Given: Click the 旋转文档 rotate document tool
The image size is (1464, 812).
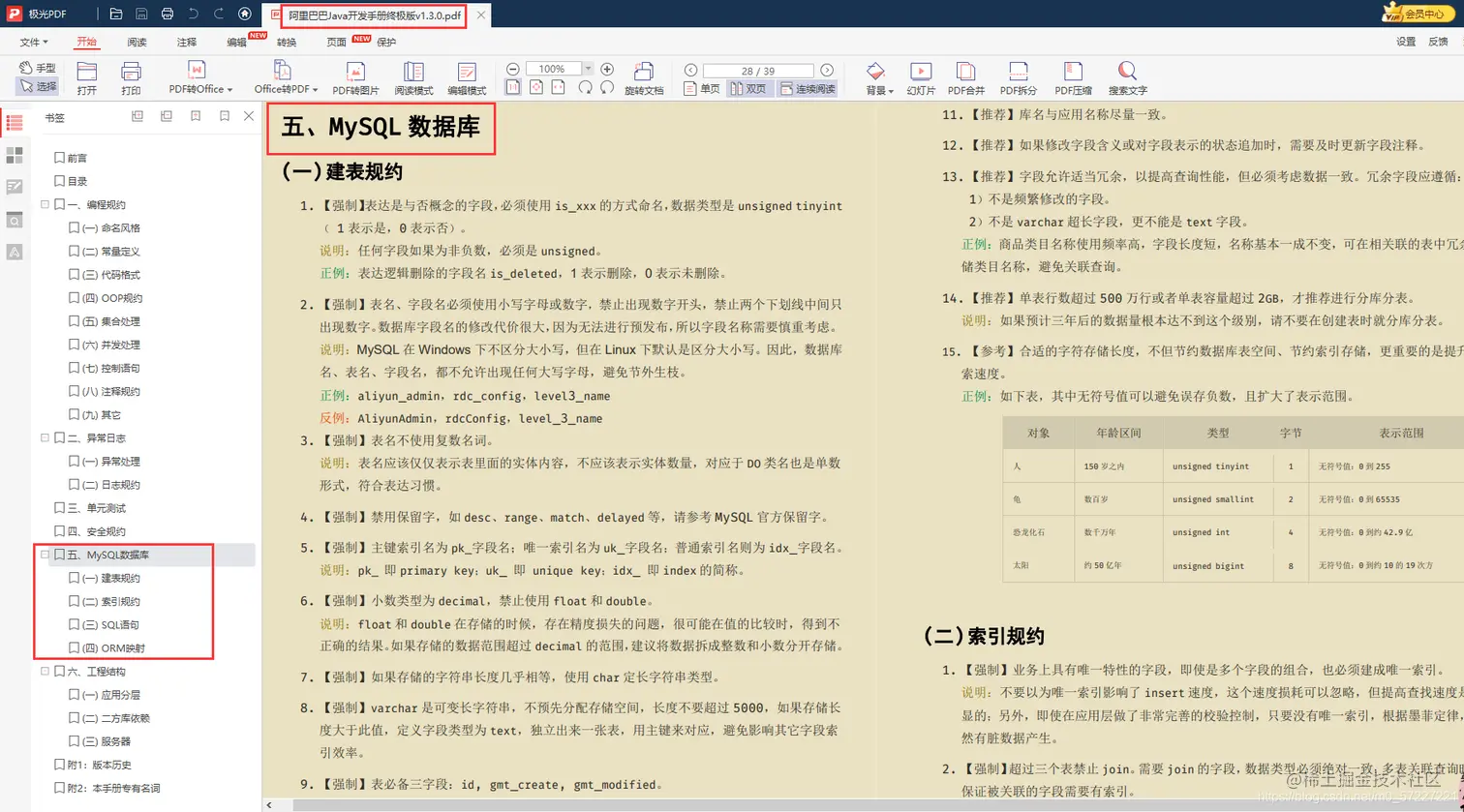Looking at the screenshot, I should (644, 78).
